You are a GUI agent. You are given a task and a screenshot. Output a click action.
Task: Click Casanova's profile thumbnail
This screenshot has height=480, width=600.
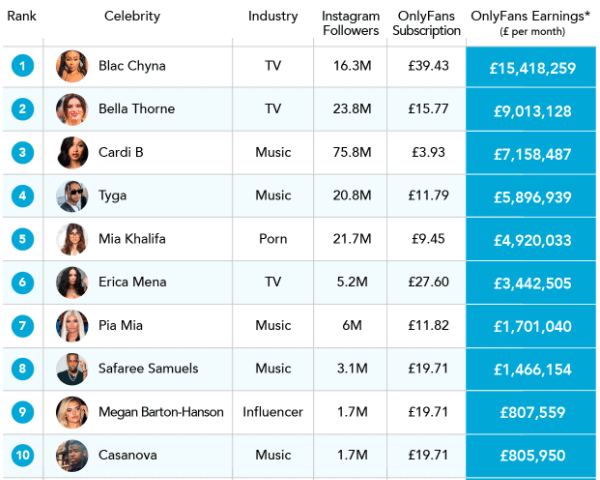72,456
